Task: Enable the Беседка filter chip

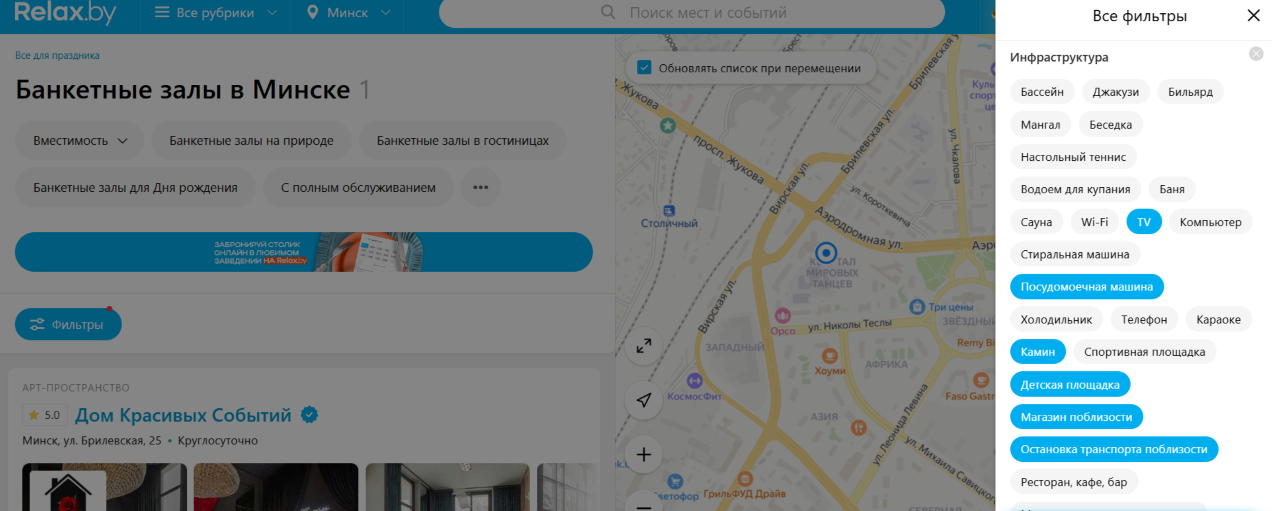Action: tap(1110, 125)
